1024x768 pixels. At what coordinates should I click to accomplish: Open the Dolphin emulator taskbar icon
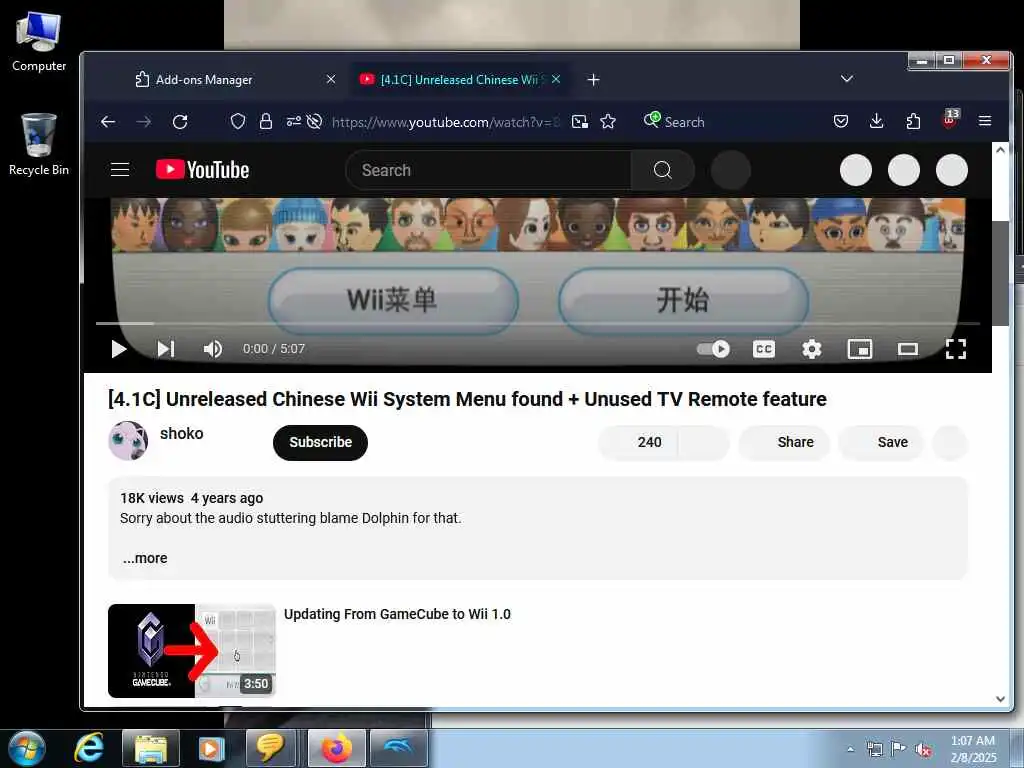(399, 748)
